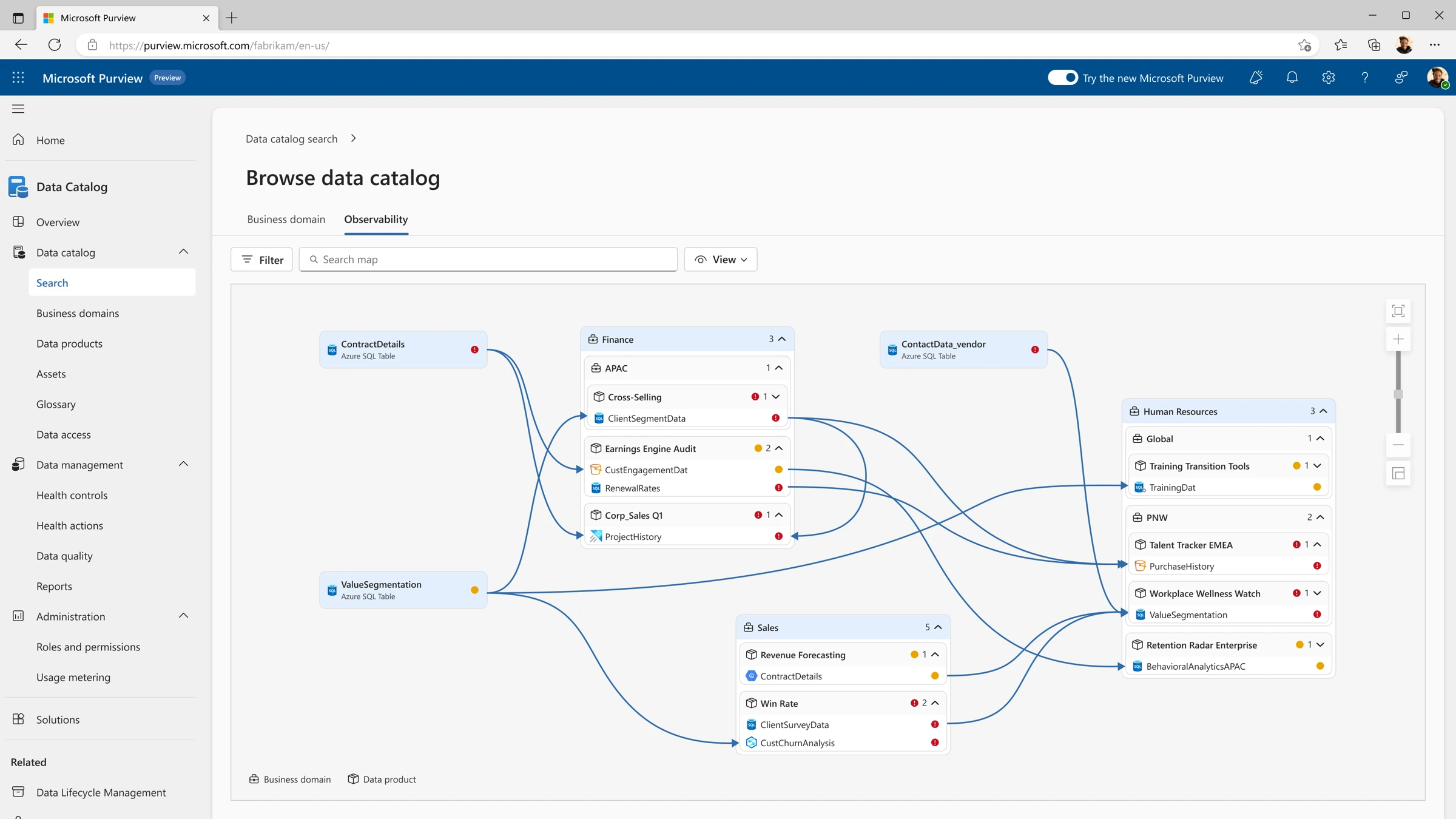Open Data Lifecycle Management link
The height and width of the screenshot is (819, 1456).
click(x=101, y=792)
